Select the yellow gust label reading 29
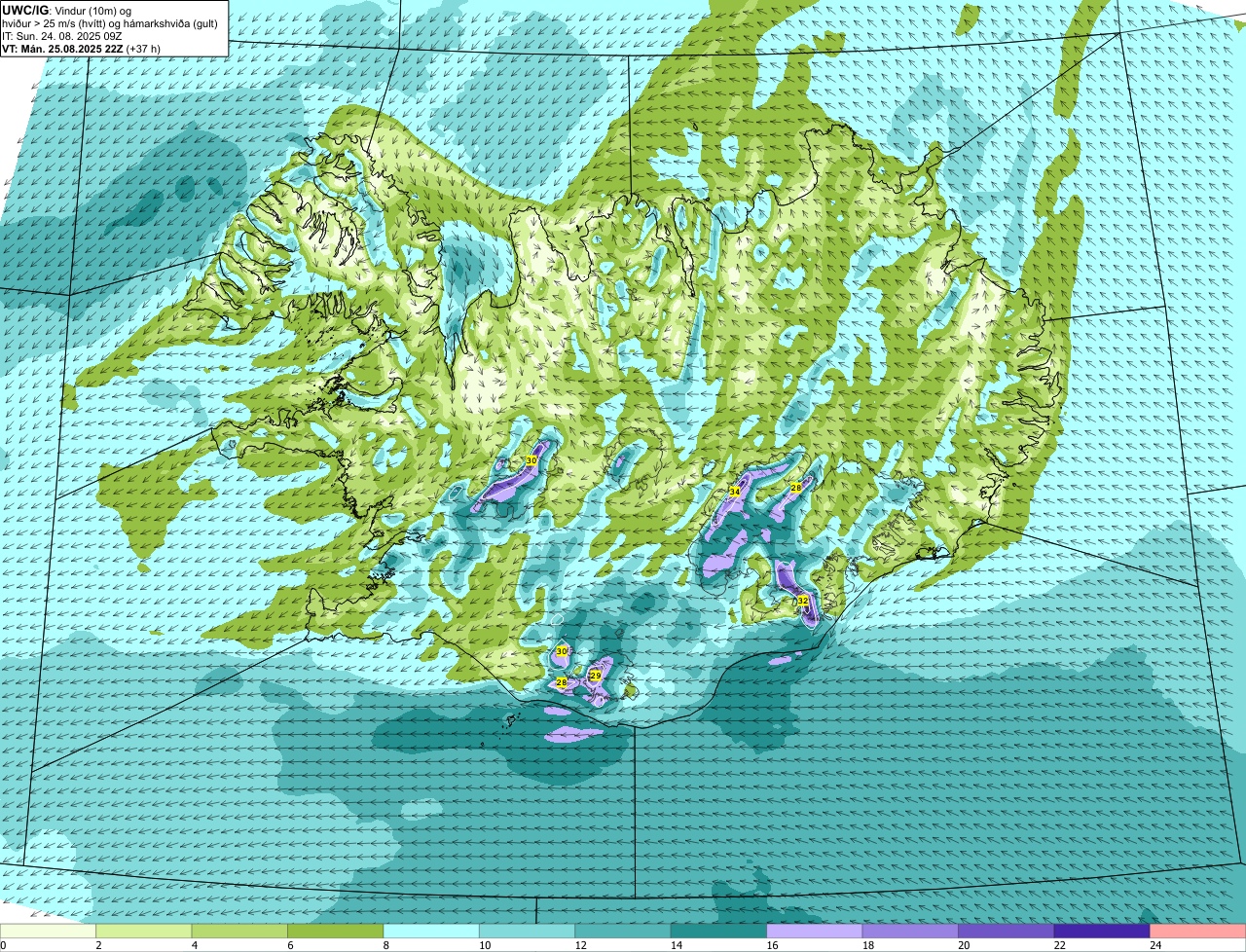 (x=595, y=675)
